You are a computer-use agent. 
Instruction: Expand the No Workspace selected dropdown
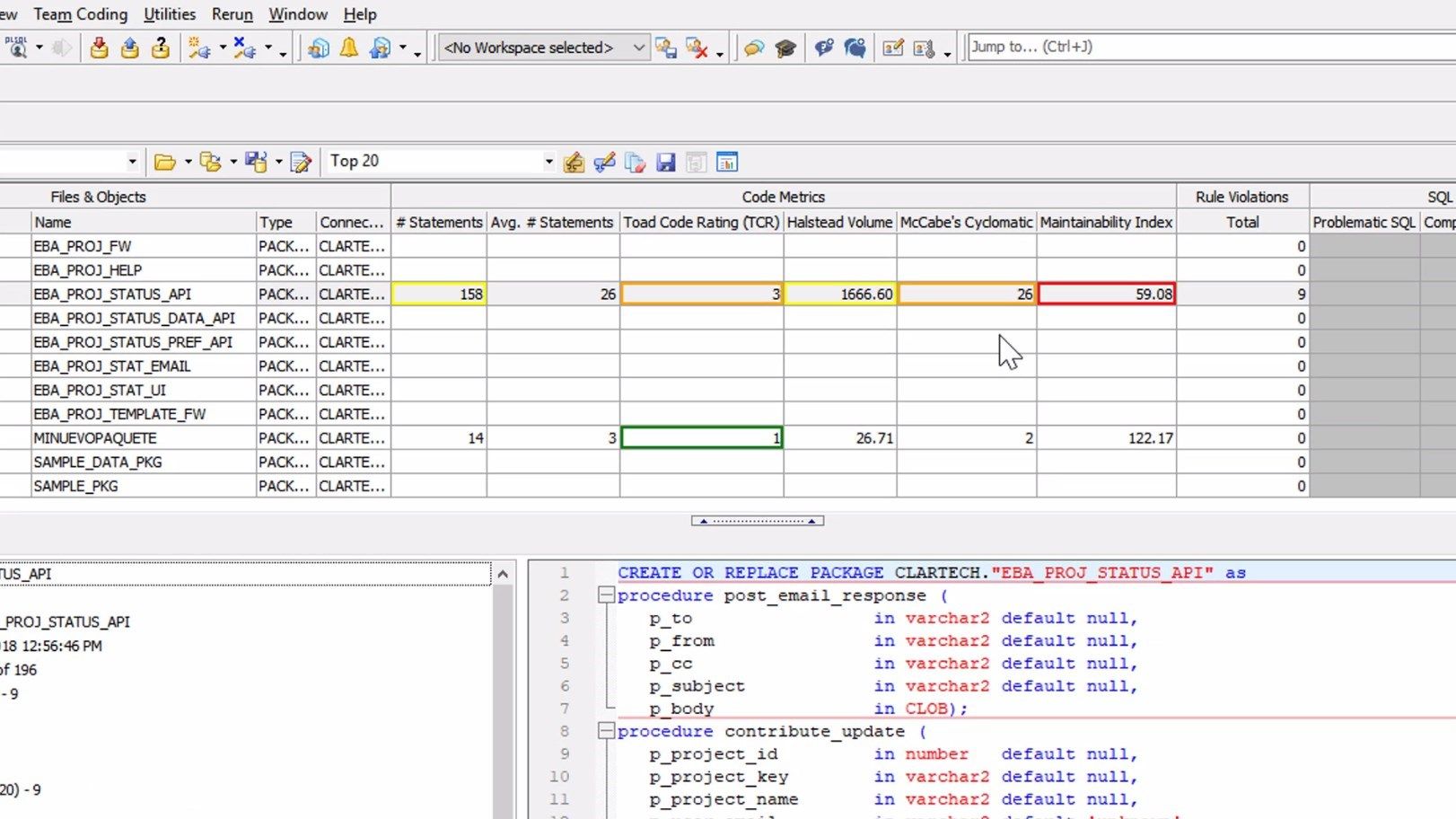pyautogui.click(x=637, y=48)
